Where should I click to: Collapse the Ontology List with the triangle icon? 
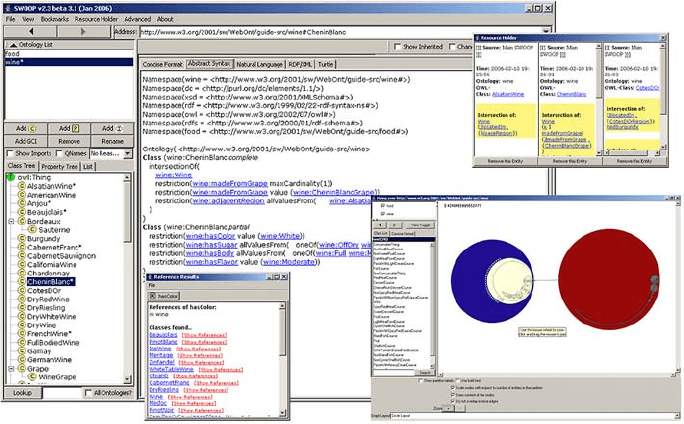click(13, 44)
